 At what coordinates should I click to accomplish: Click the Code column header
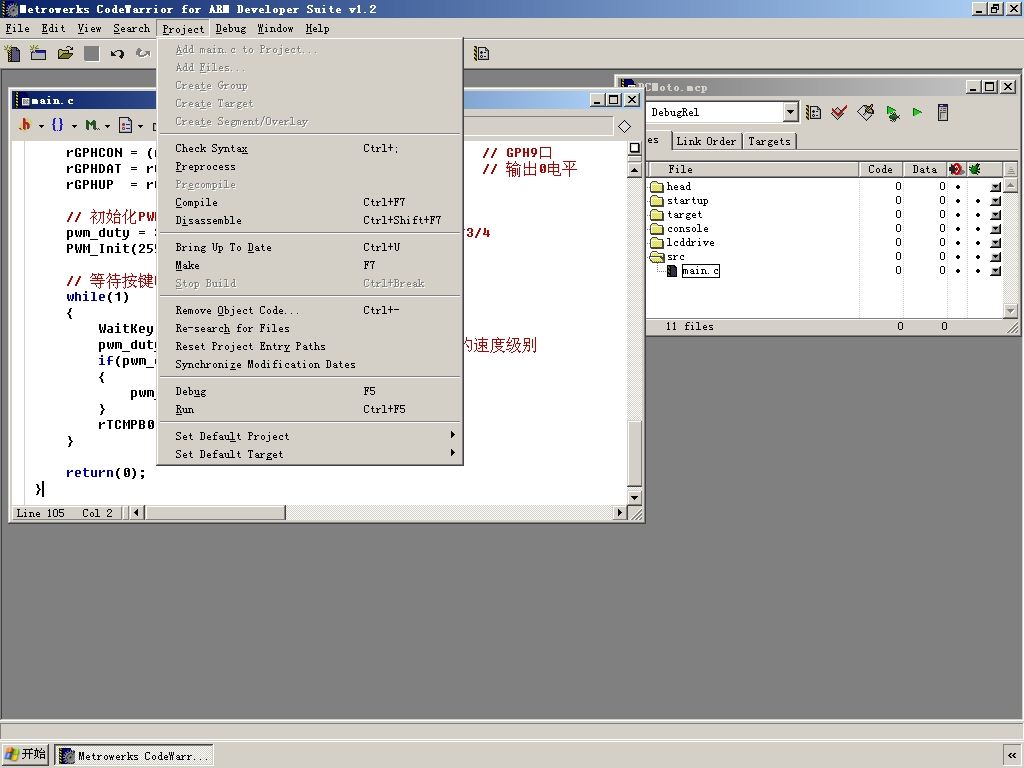[x=880, y=169]
